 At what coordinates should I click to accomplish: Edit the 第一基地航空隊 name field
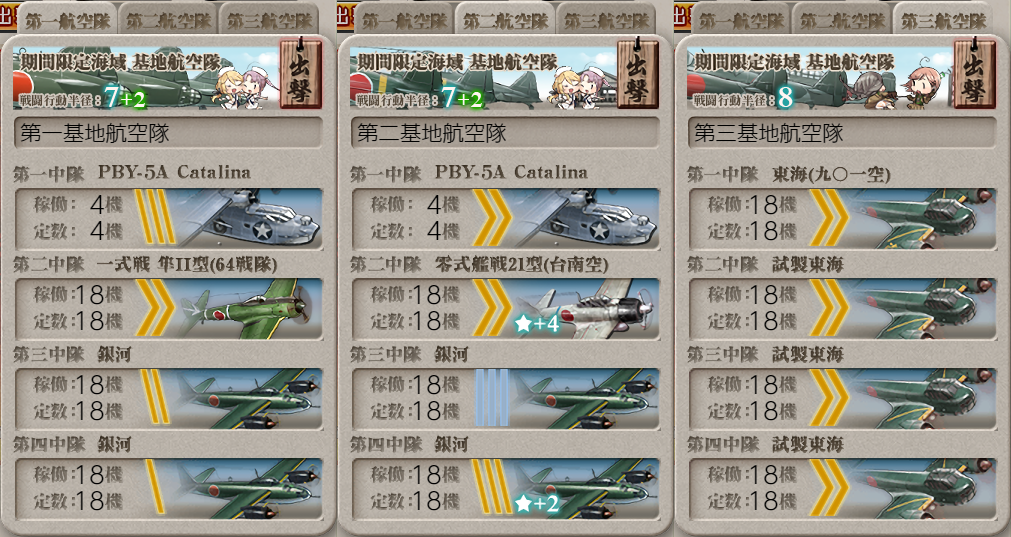[168, 133]
